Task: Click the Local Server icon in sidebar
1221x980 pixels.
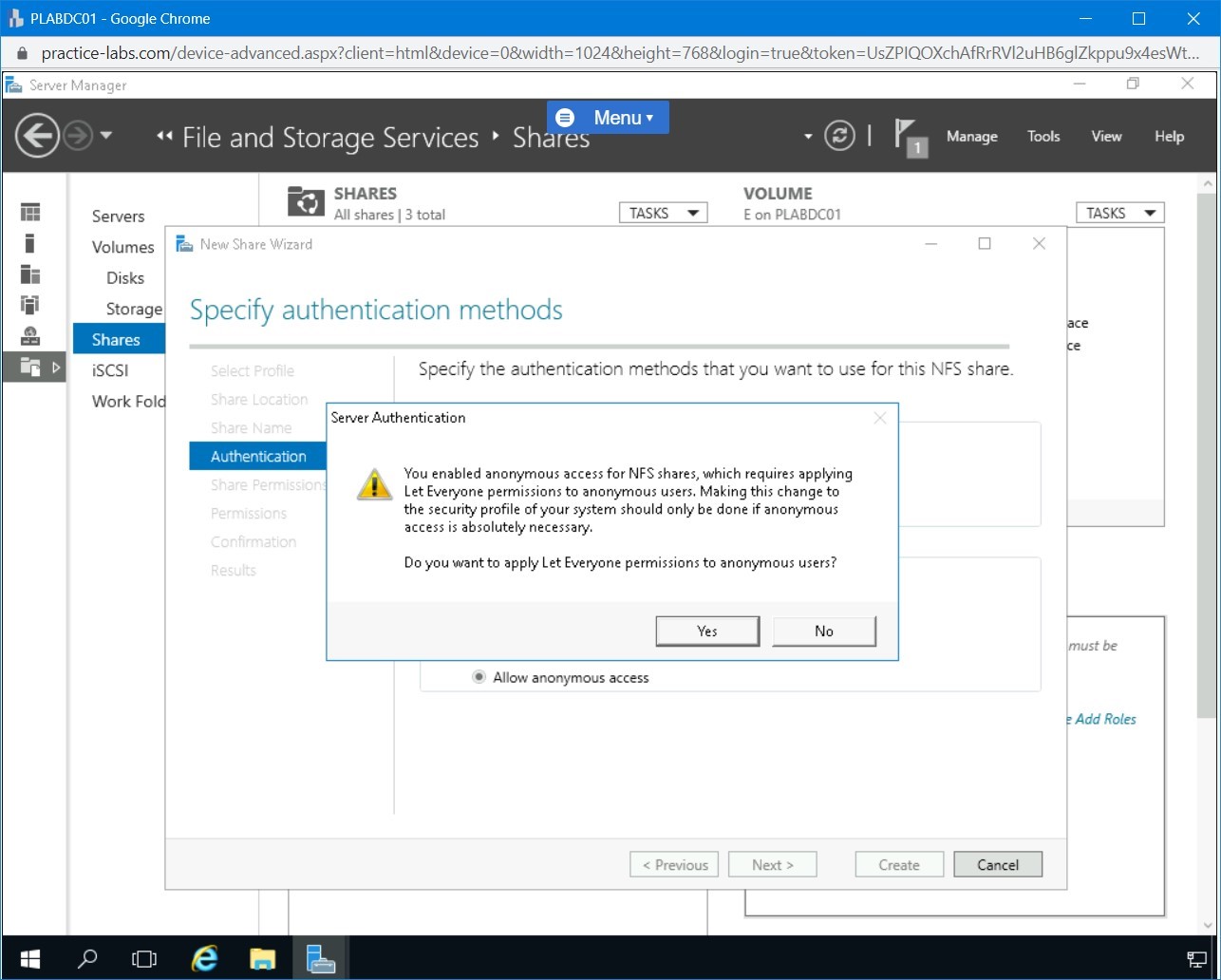Action: (x=30, y=243)
